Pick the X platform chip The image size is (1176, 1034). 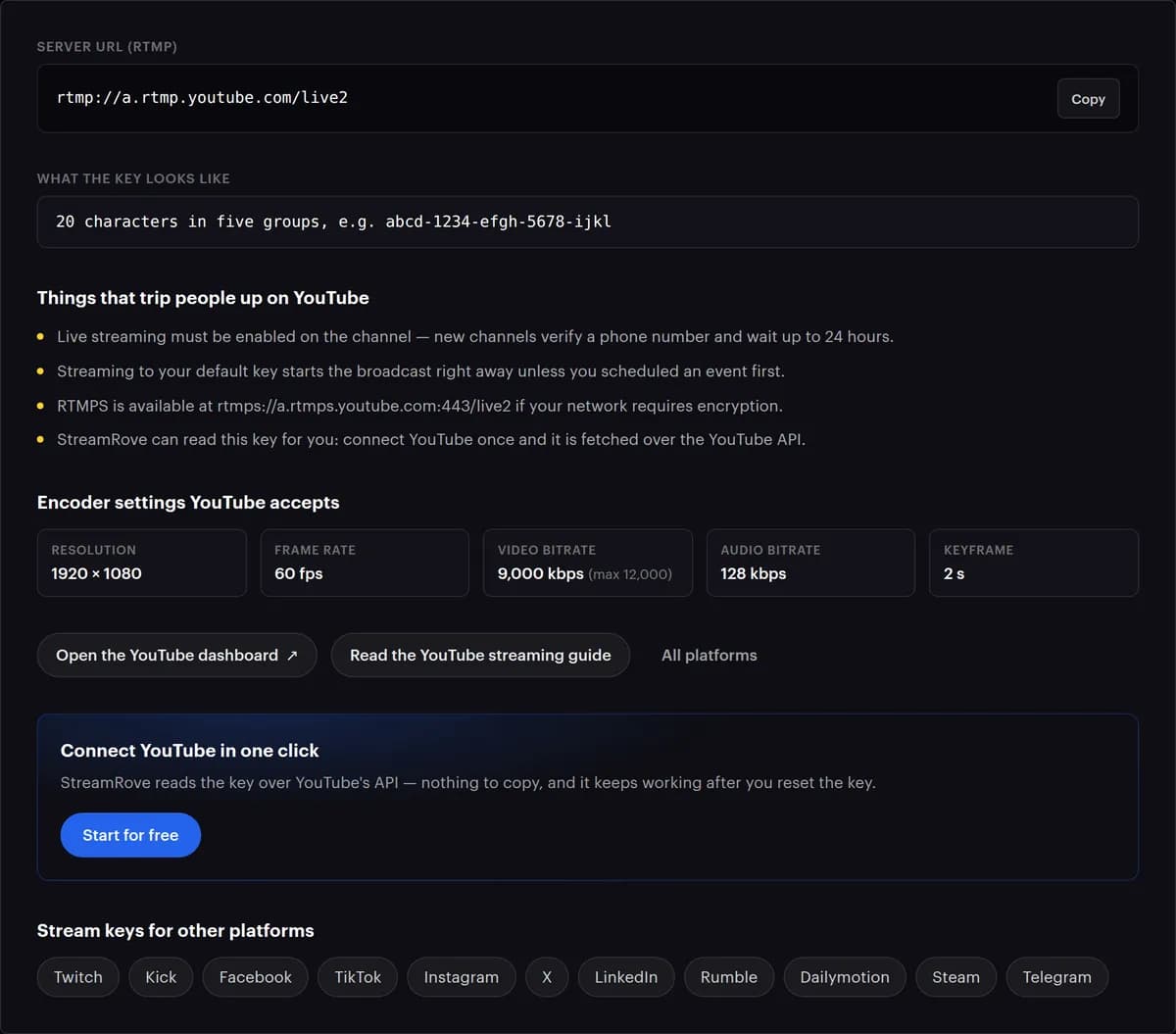(547, 977)
